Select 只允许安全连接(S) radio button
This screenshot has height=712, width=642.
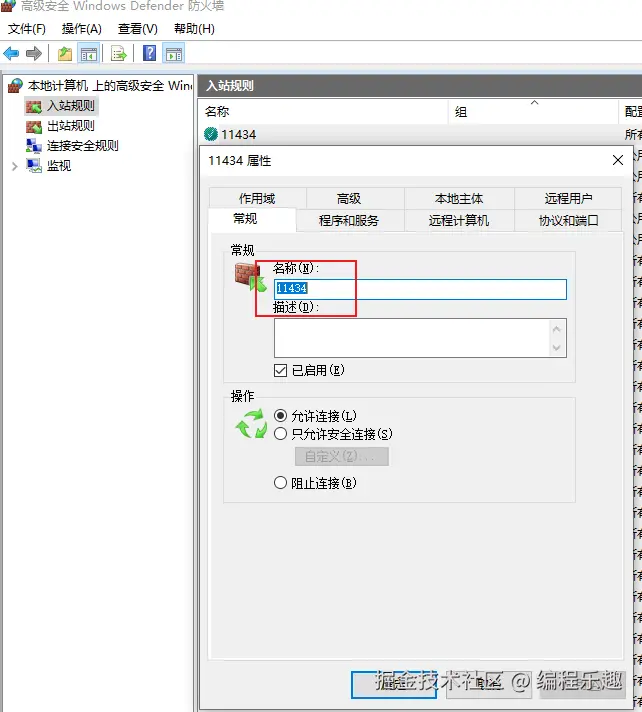280,434
